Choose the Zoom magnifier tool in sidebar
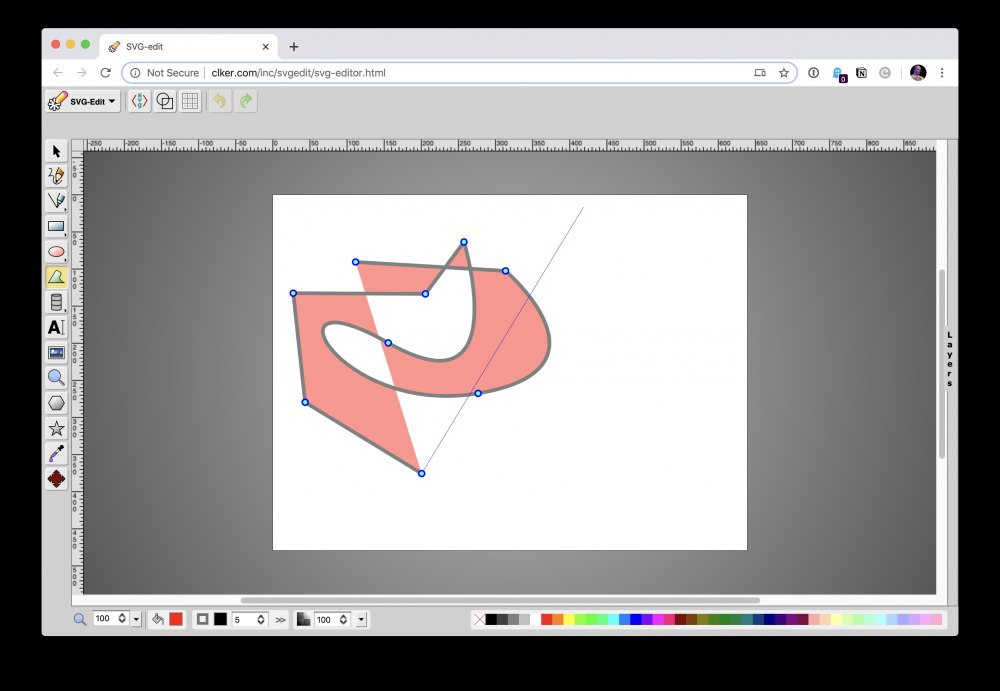1000x691 pixels. pos(56,378)
